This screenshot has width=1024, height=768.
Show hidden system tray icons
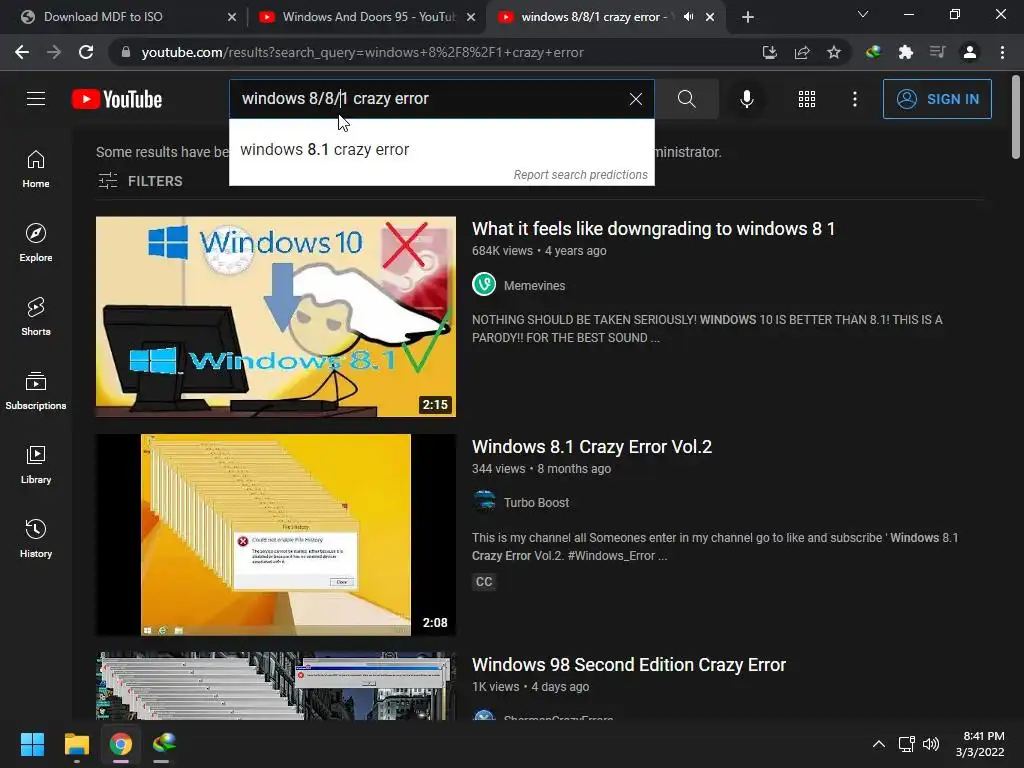tap(879, 744)
